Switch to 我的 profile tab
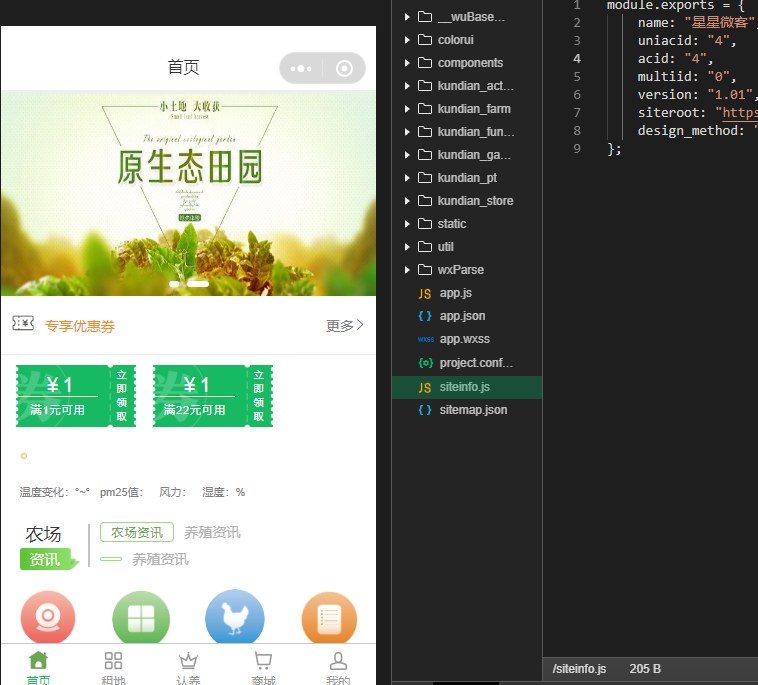 pos(338,667)
